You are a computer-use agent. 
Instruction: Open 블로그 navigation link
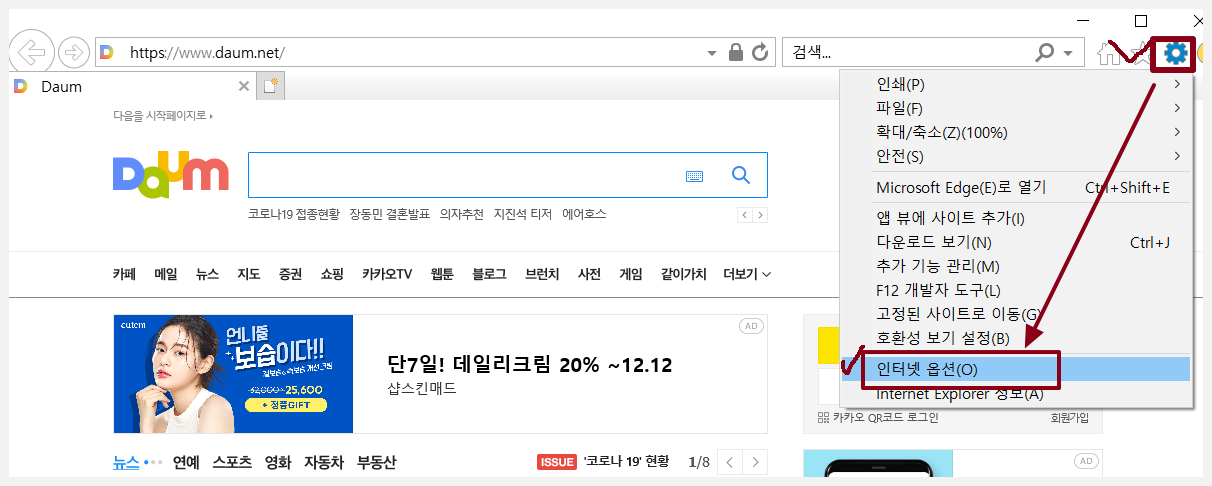point(489,274)
